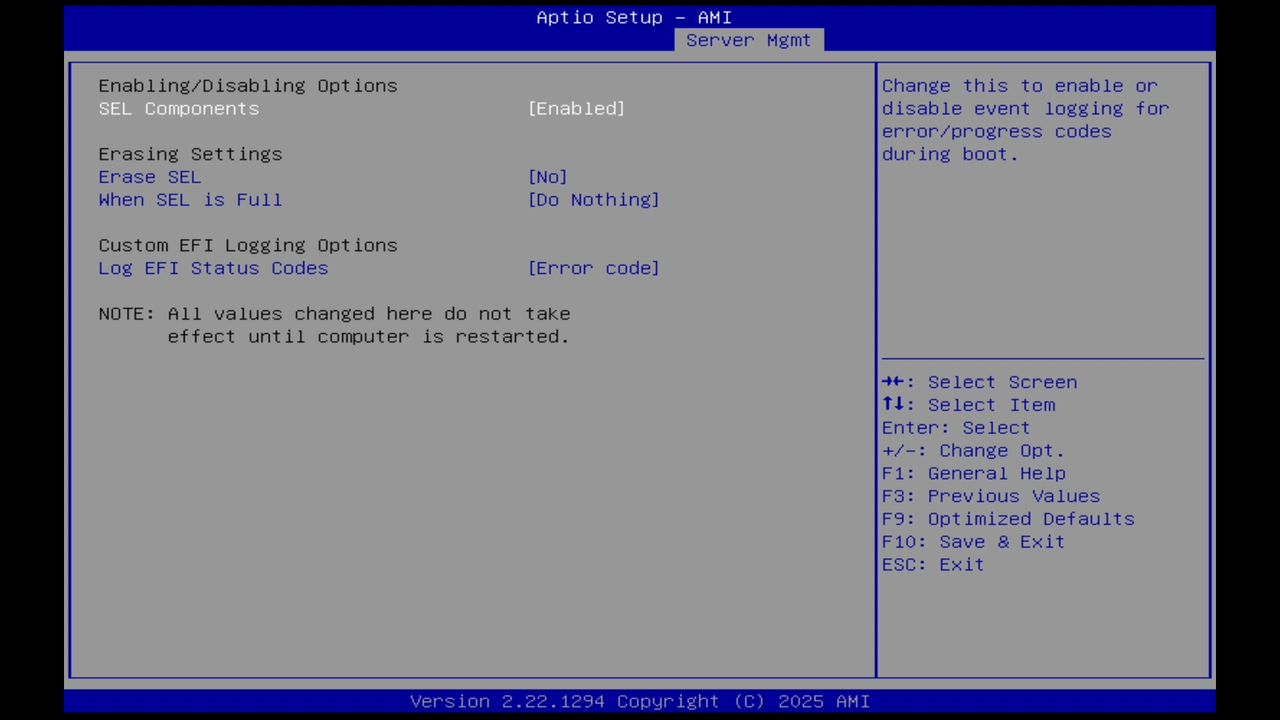1280x720 pixels.
Task: Click the Custom EFI Logging Options heading
Action: (247, 245)
